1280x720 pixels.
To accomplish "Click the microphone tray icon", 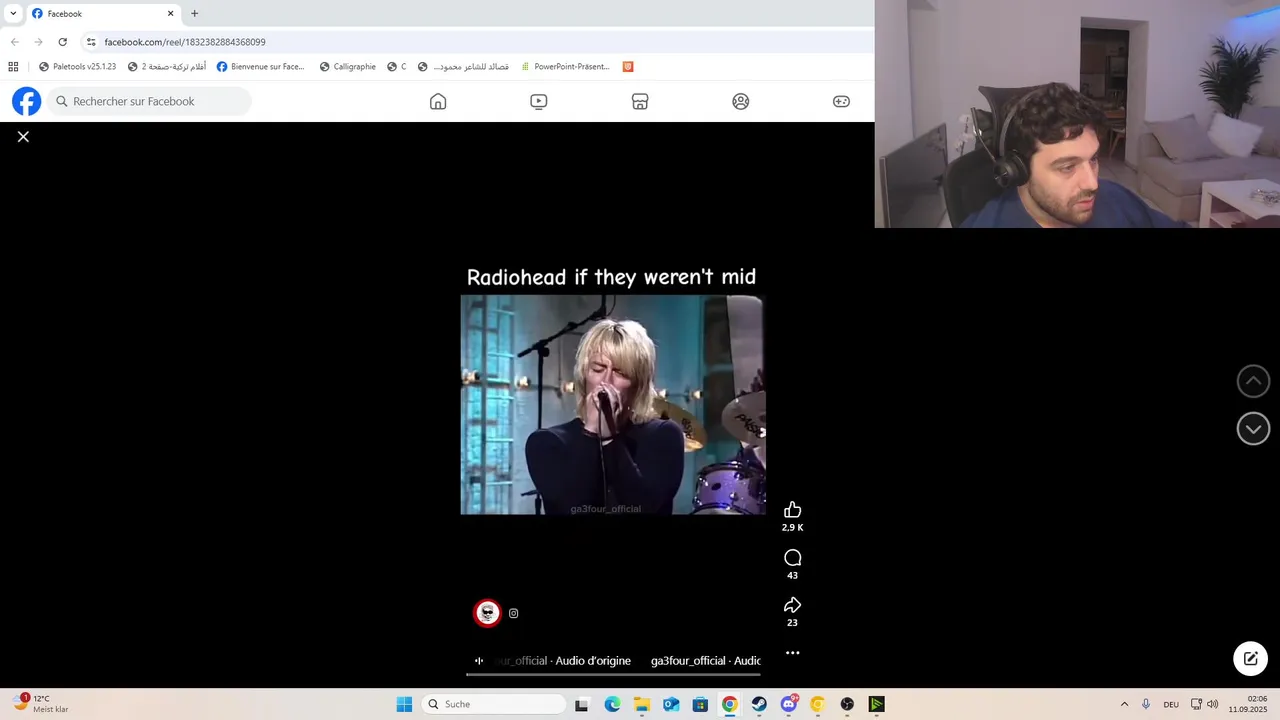I will point(1146,704).
